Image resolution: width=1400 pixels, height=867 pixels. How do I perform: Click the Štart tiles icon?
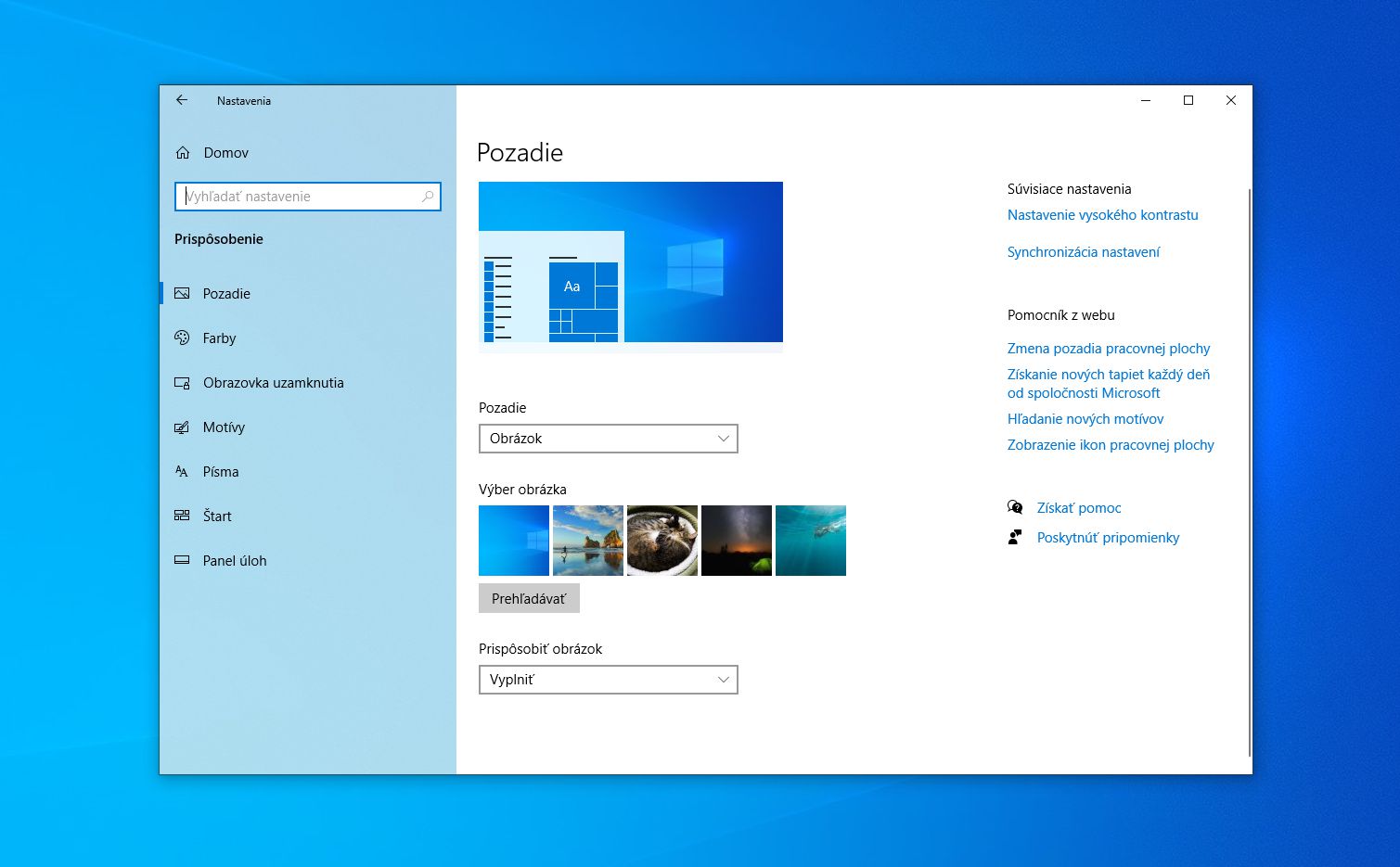[182, 516]
